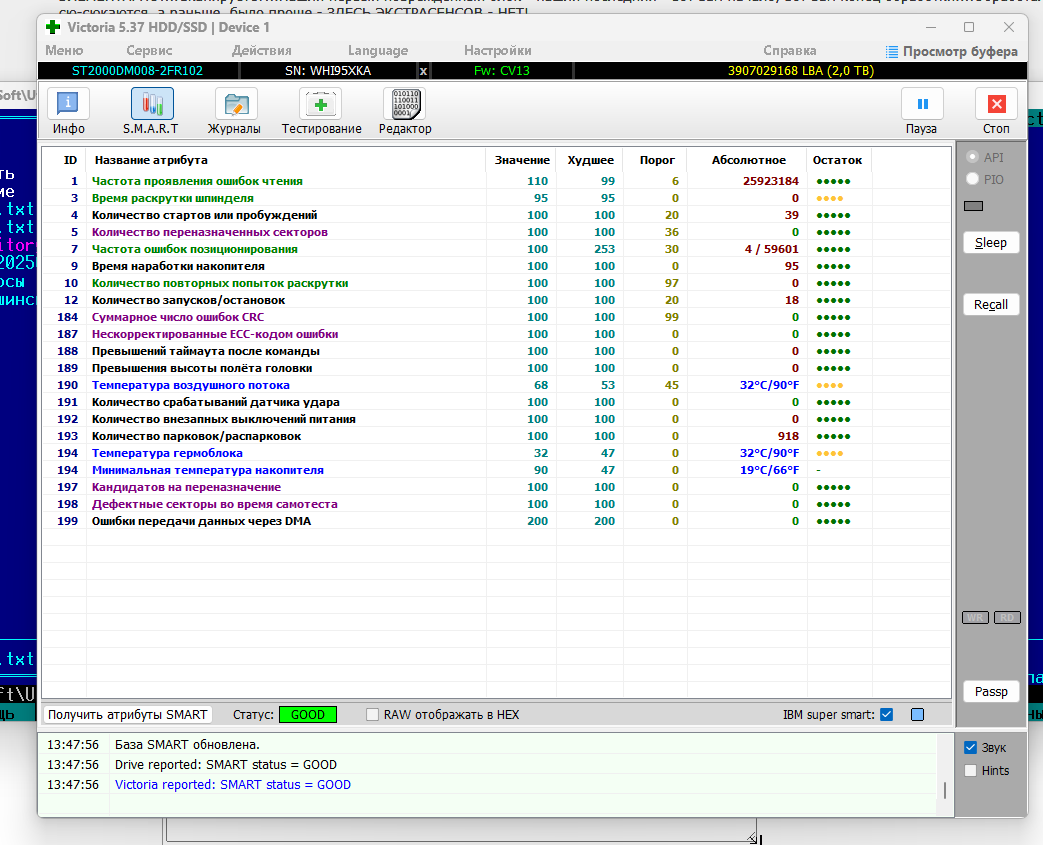The height and width of the screenshot is (845, 1043).
Task: Switch to Тестирование surface test view
Action: [x=321, y=104]
